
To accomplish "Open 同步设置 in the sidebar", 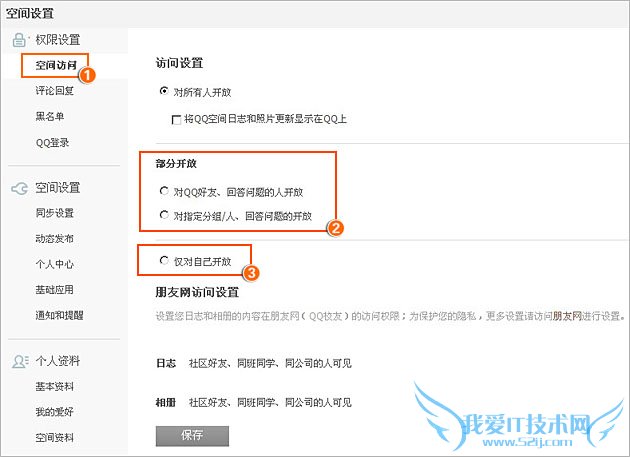I will pos(55,213).
